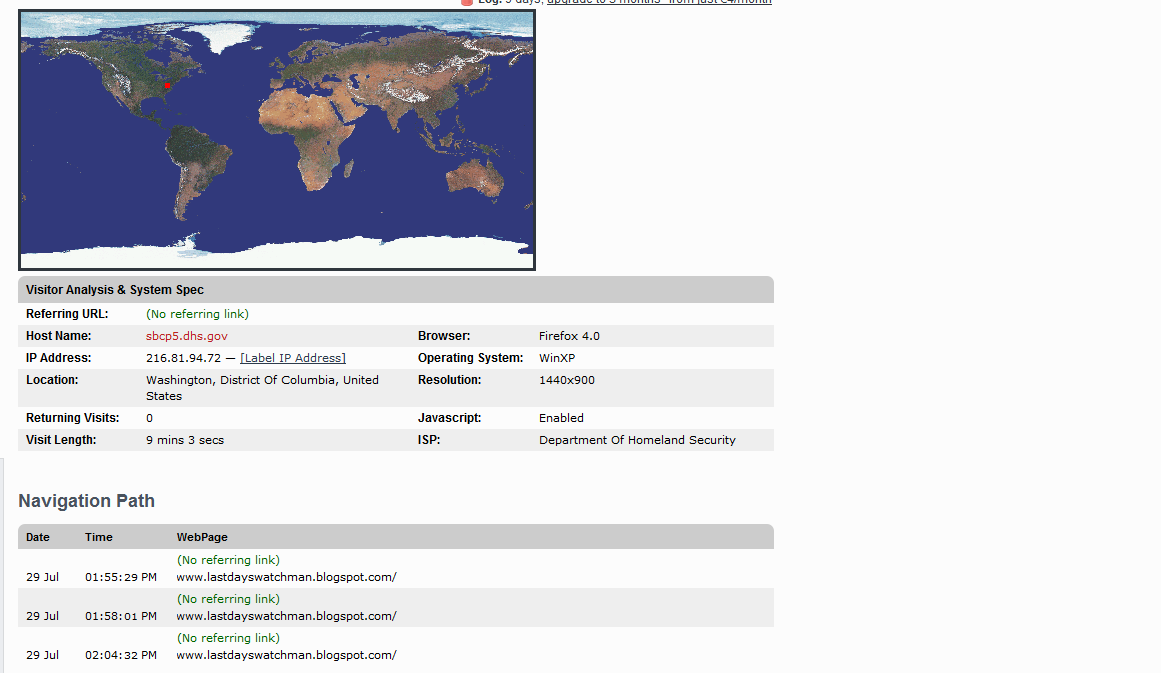Click the WebPage column header

coord(202,538)
